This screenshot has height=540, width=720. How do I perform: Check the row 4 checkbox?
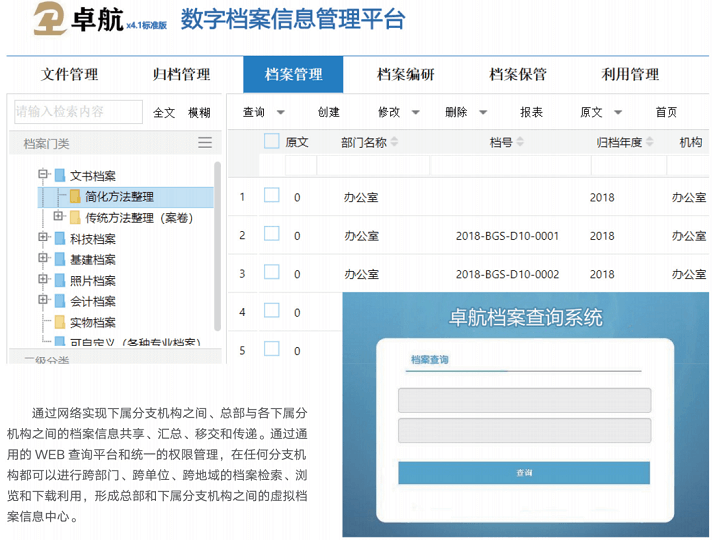coord(271,310)
